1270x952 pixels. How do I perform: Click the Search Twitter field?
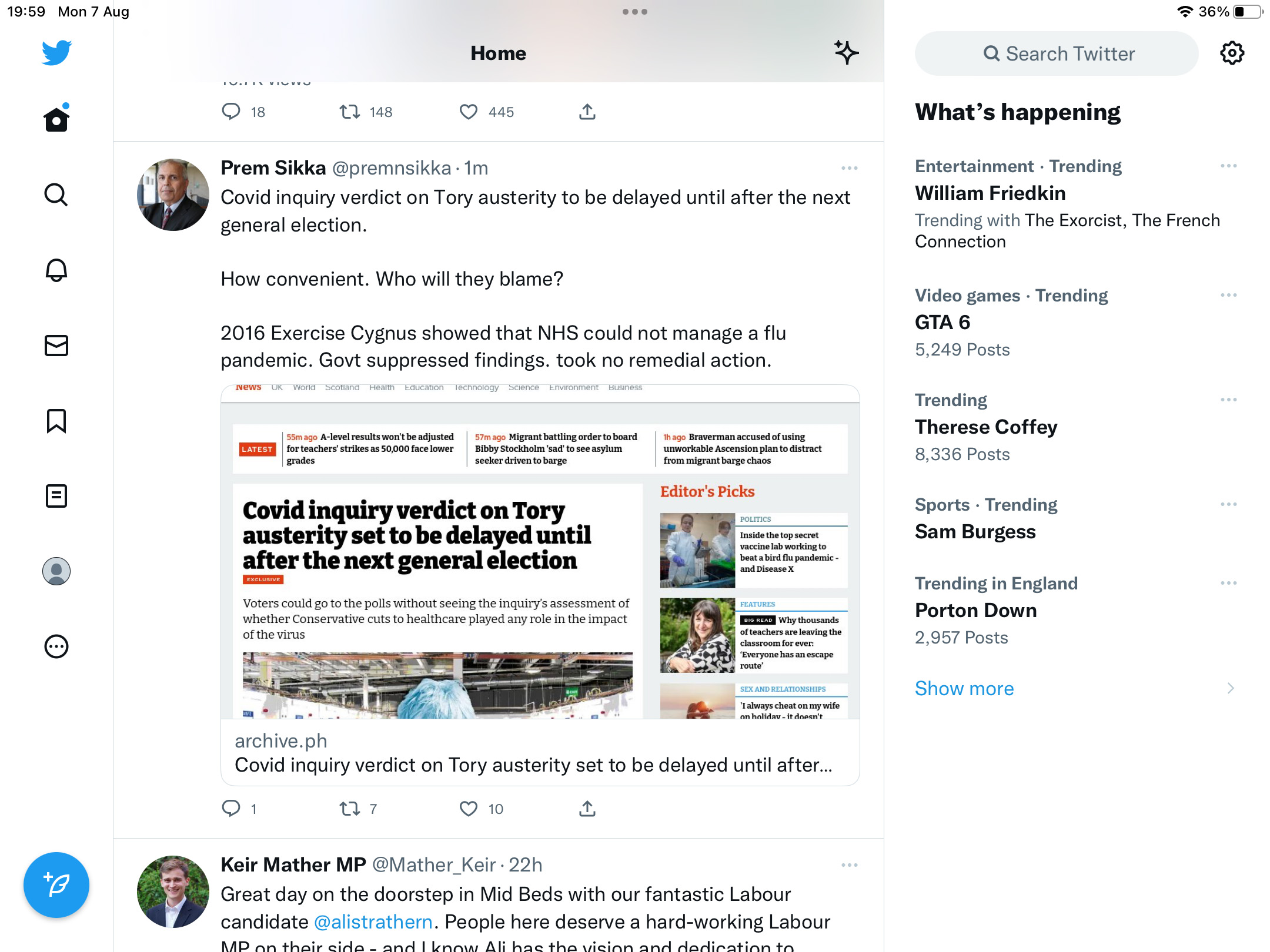1057,53
